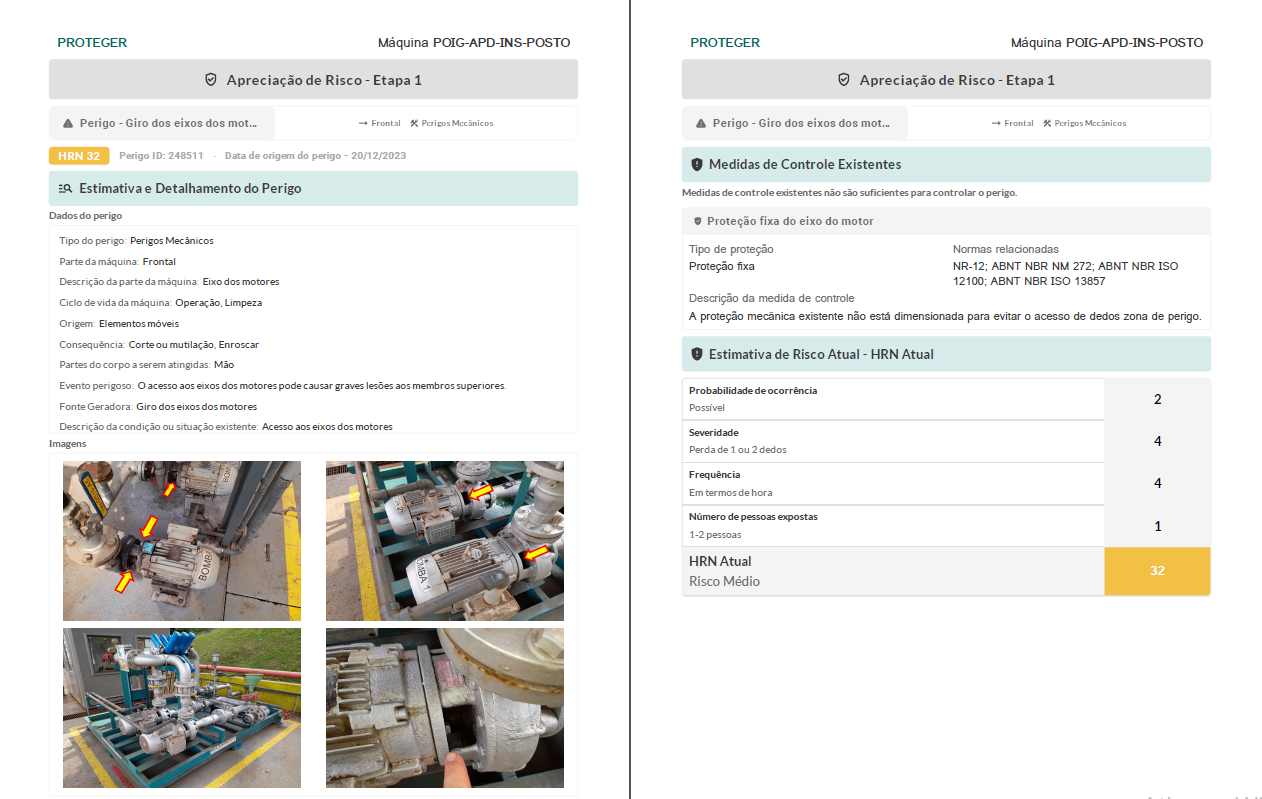
Task: Click the left PROTEGER logo link
Action: 92,43
